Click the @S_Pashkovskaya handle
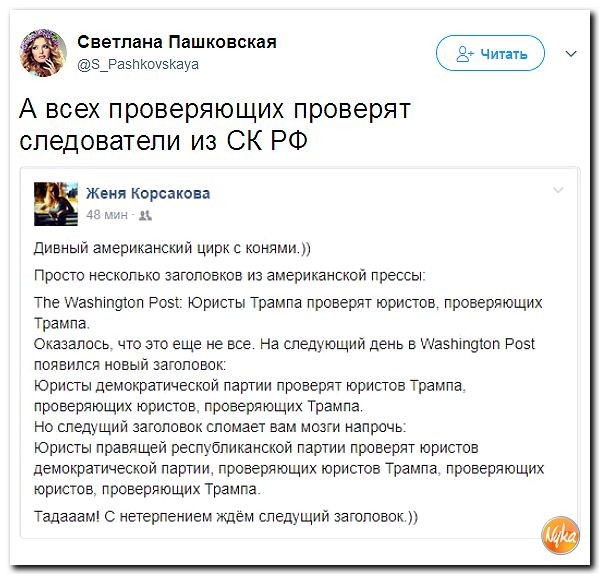601x576 pixels. tap(138, 64)
